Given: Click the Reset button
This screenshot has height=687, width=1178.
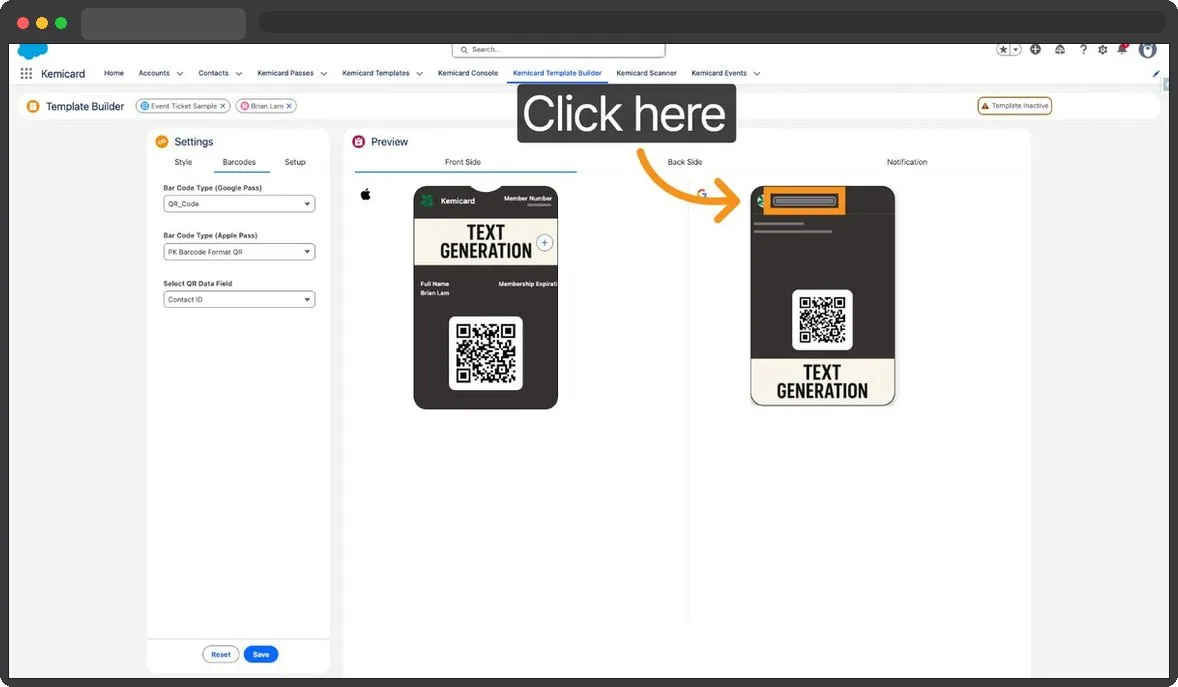Looking at the screenshot, I should [221, 655].
